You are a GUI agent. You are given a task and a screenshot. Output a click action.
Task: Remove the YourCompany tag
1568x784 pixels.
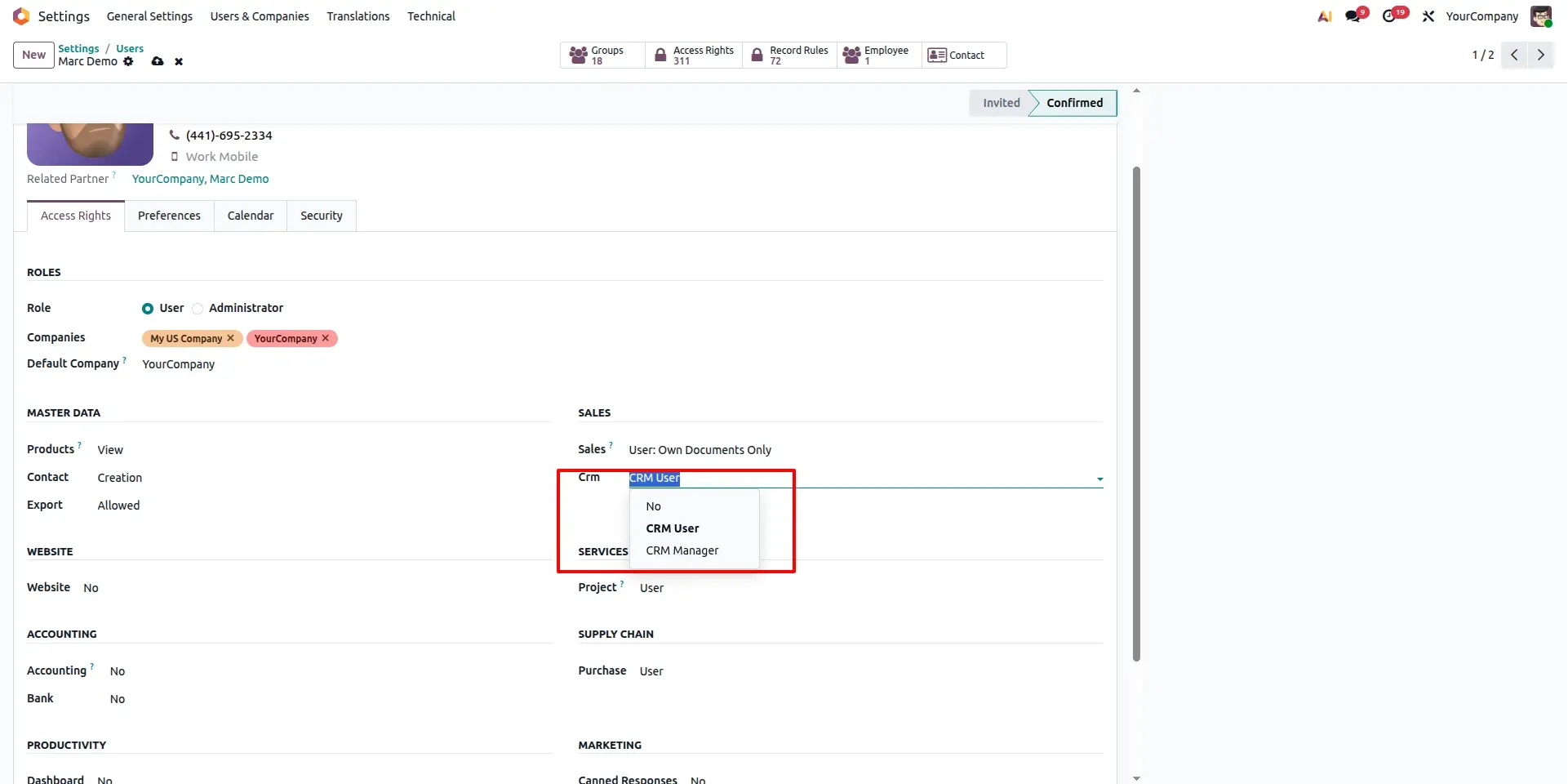tap(326, 338)
